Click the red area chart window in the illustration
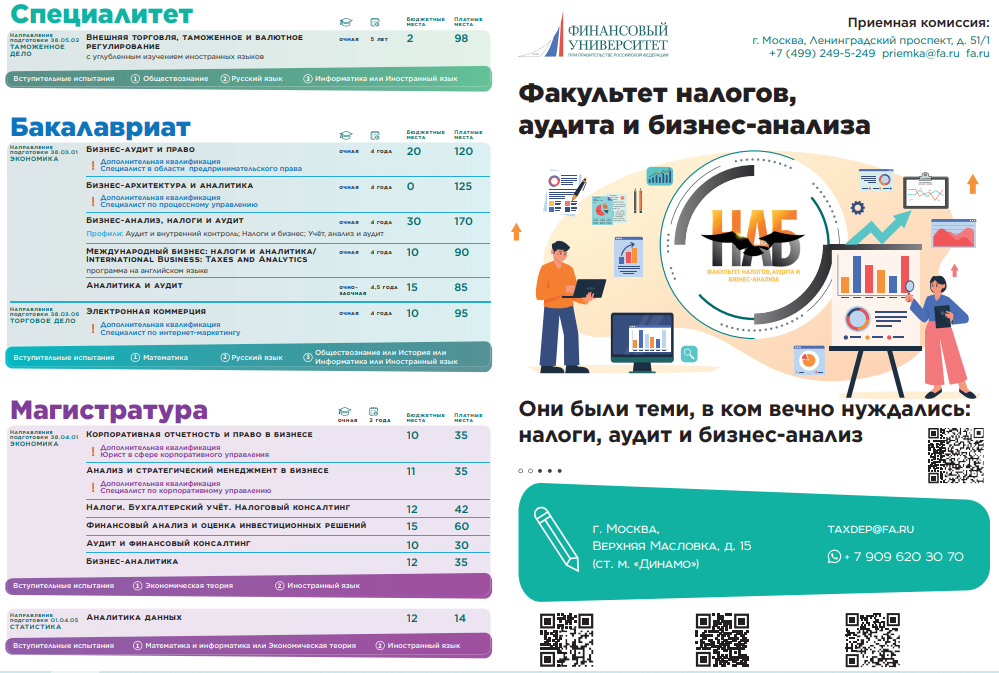 953,233
